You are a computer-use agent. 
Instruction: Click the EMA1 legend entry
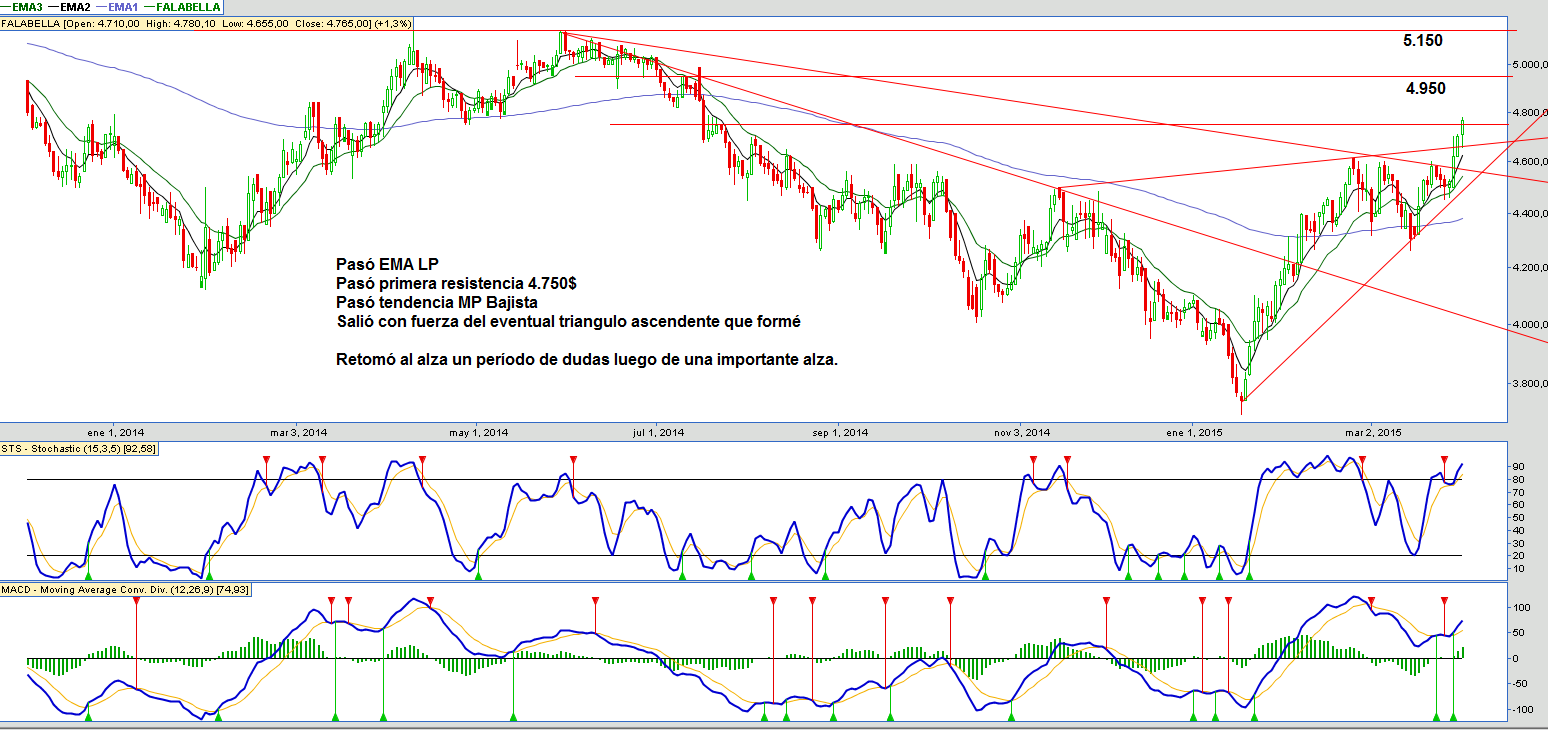(116, 7)
